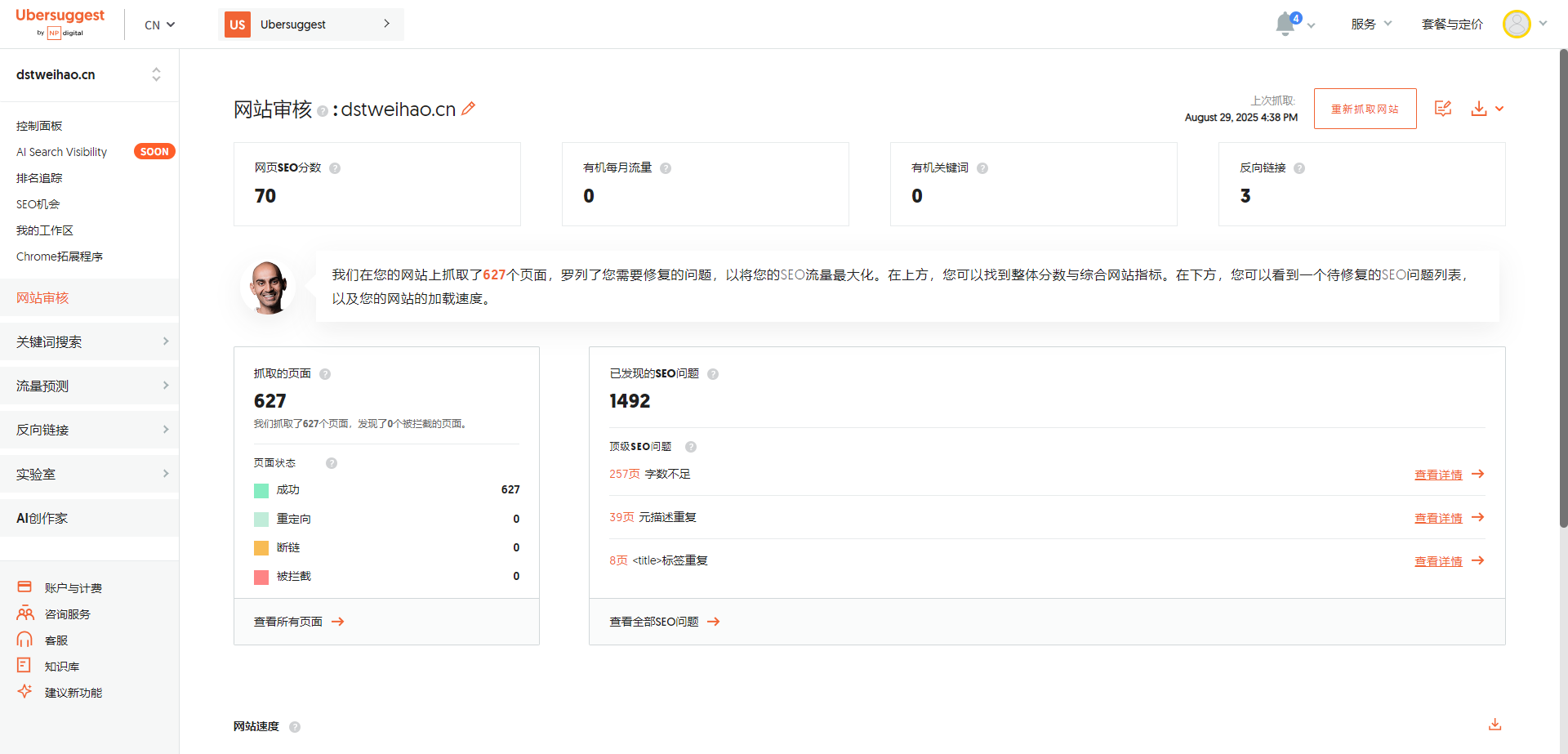
Task: Click the SEO score value 70
Action: point(265,196)
